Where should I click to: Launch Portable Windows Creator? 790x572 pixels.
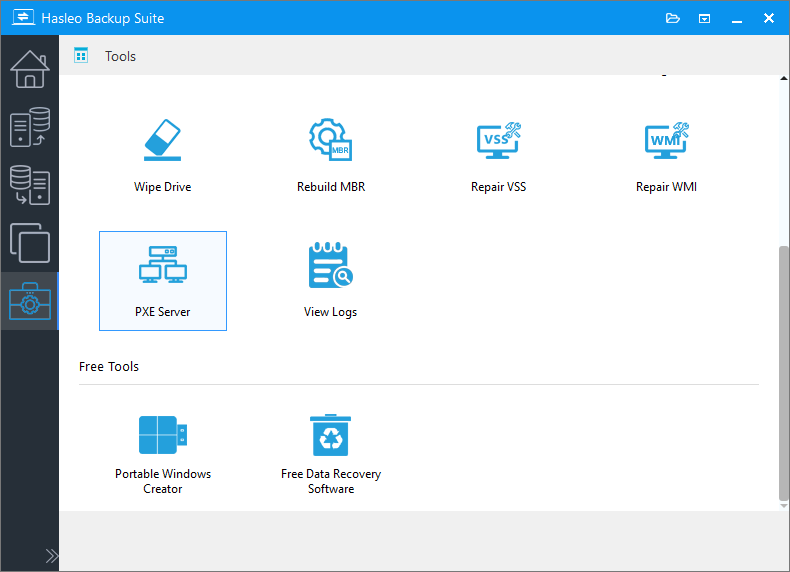pos(163,455)
